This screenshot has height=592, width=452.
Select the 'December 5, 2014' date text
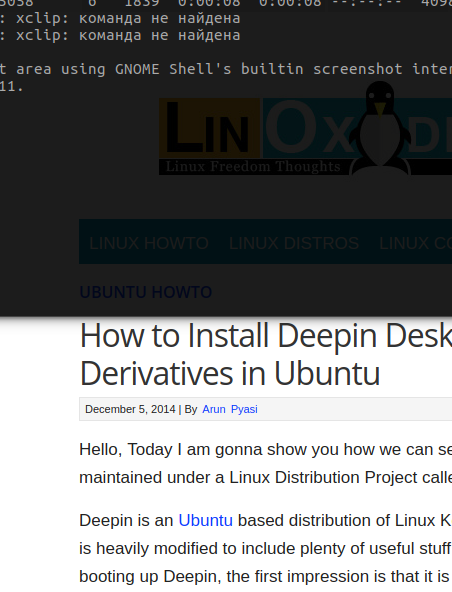(130, 409)
